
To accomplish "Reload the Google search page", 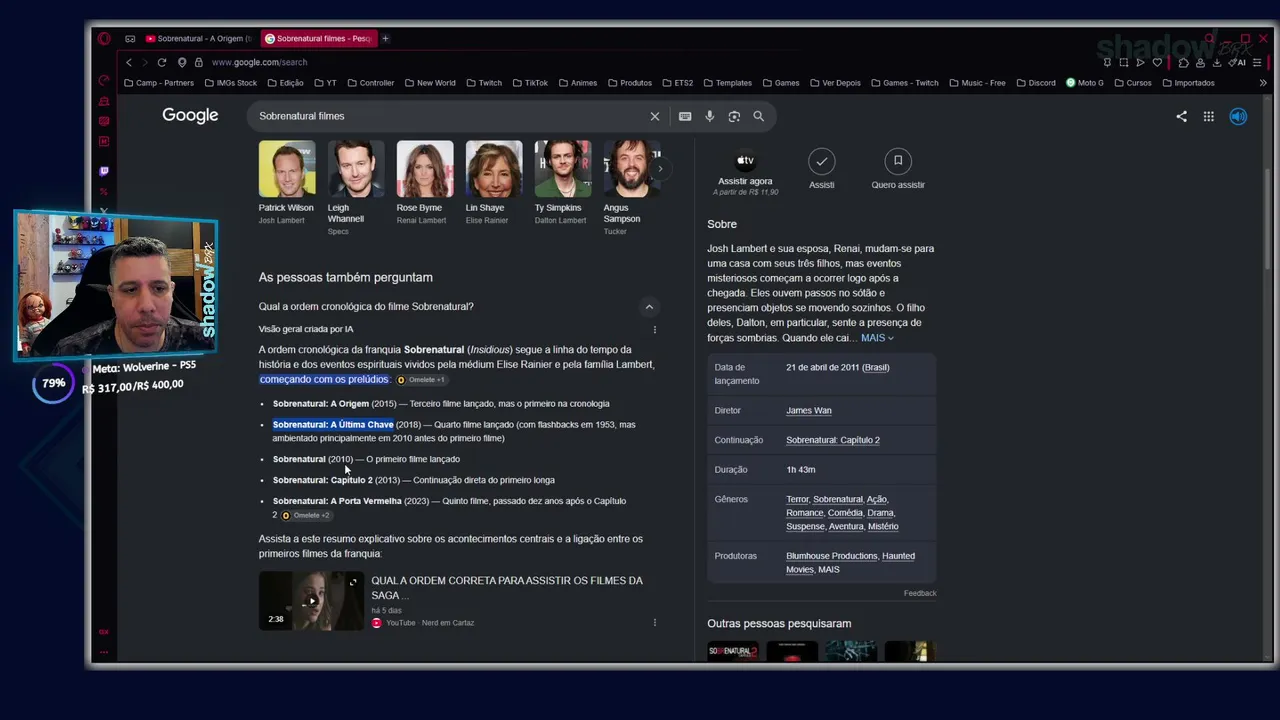I will tap(162, 62).
